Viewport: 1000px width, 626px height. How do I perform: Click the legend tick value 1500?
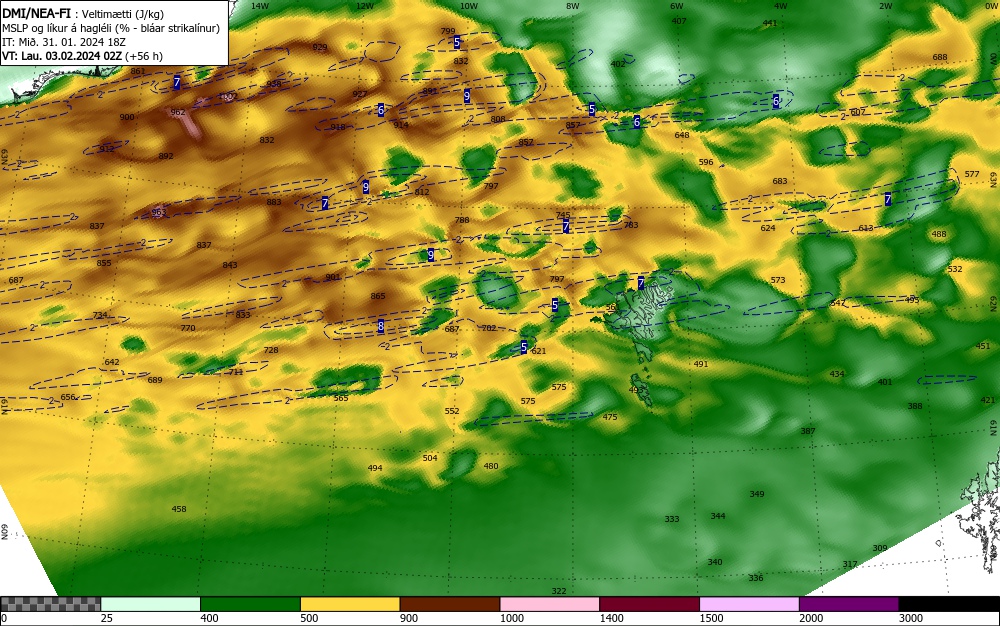[x=711, y=618]
